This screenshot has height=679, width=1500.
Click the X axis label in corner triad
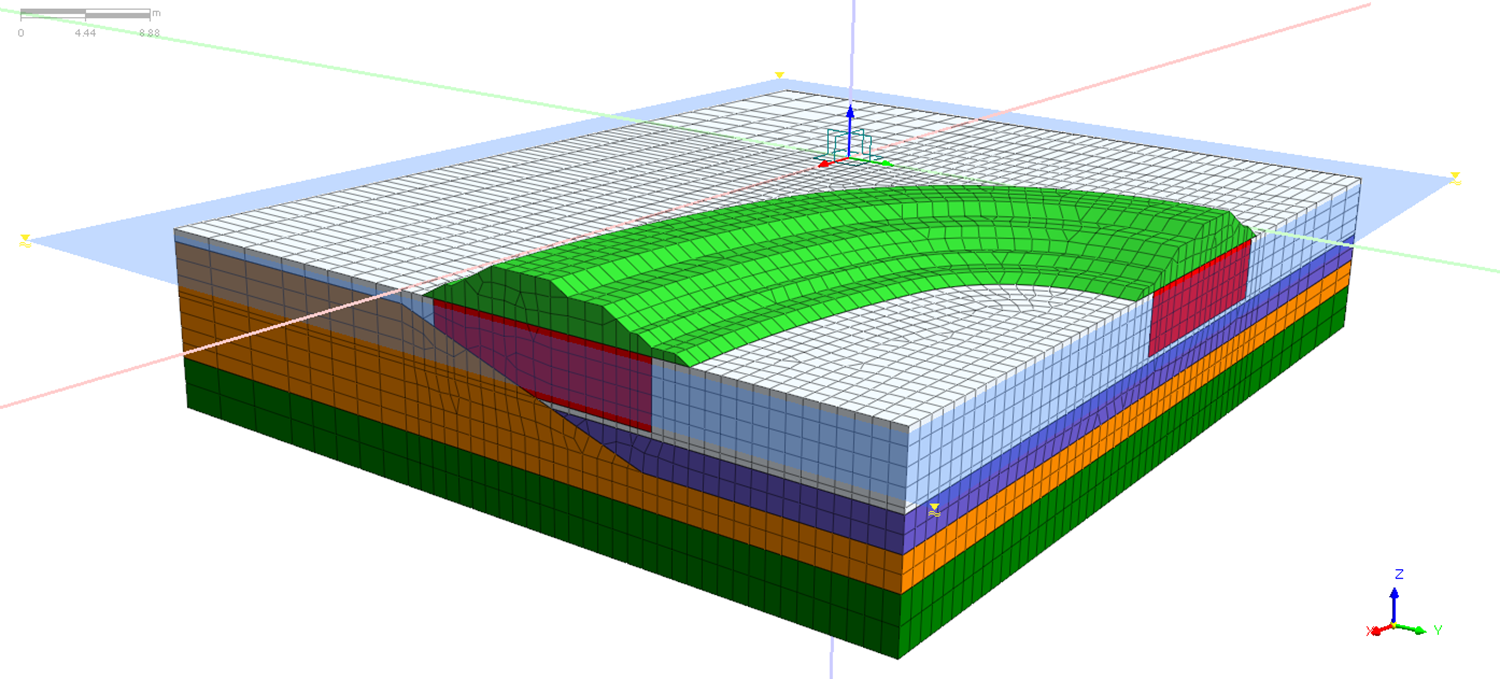[1370, 631]
